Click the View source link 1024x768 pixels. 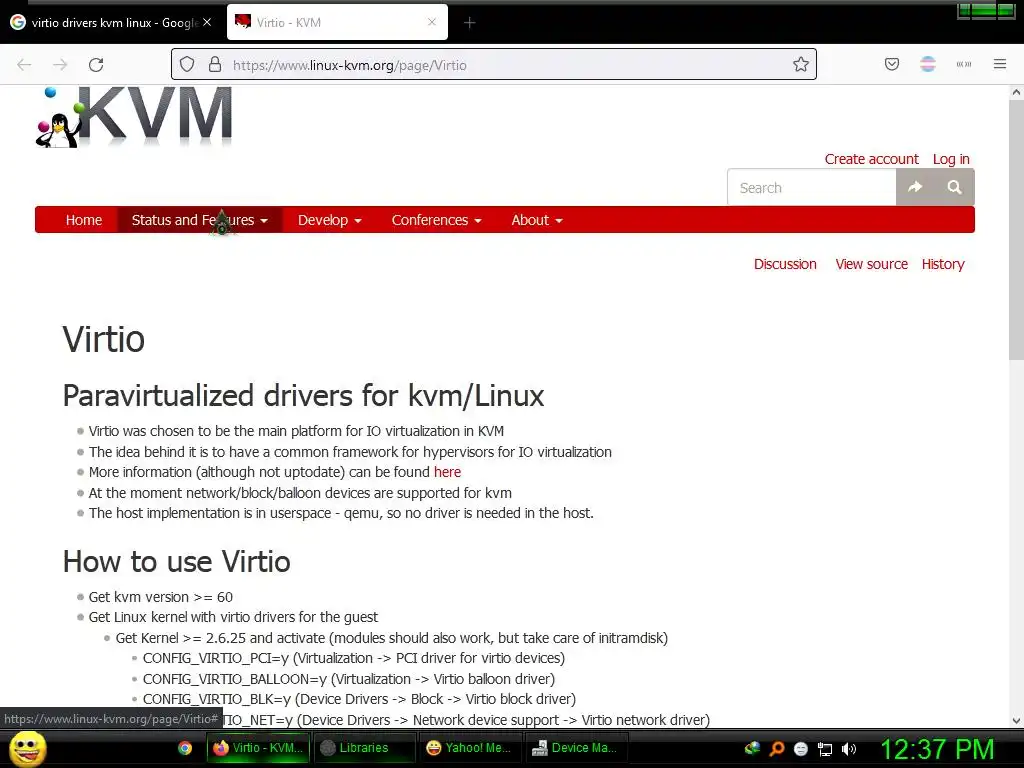coord(871,264)
